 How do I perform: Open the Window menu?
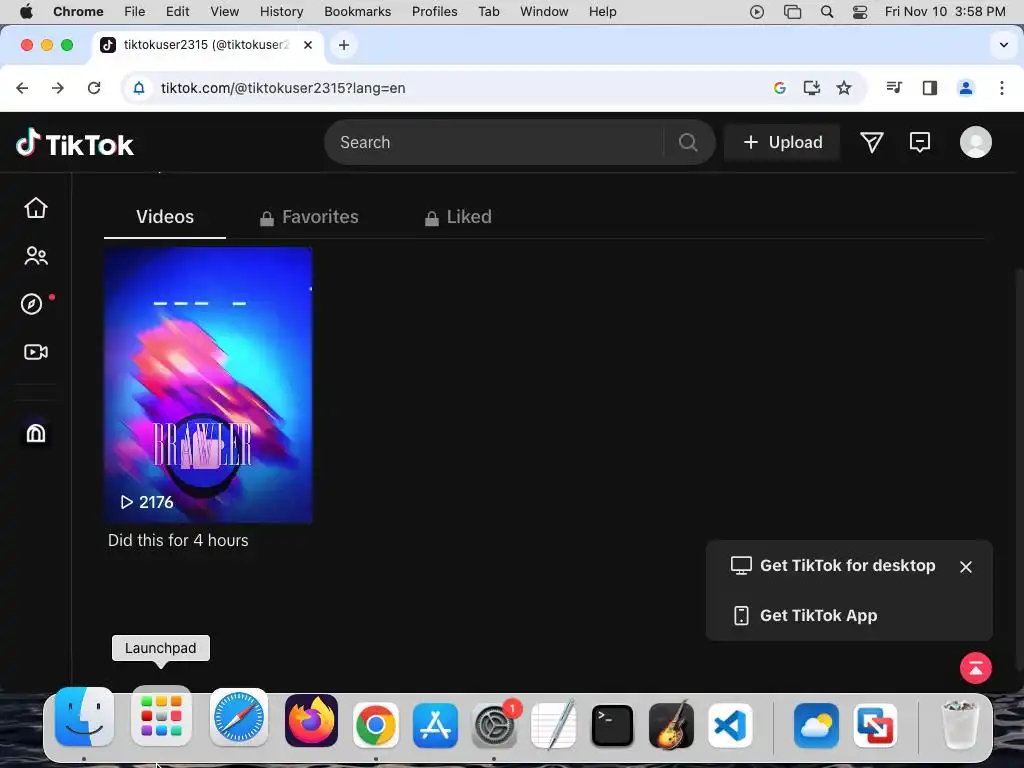[x=544, y=12]
